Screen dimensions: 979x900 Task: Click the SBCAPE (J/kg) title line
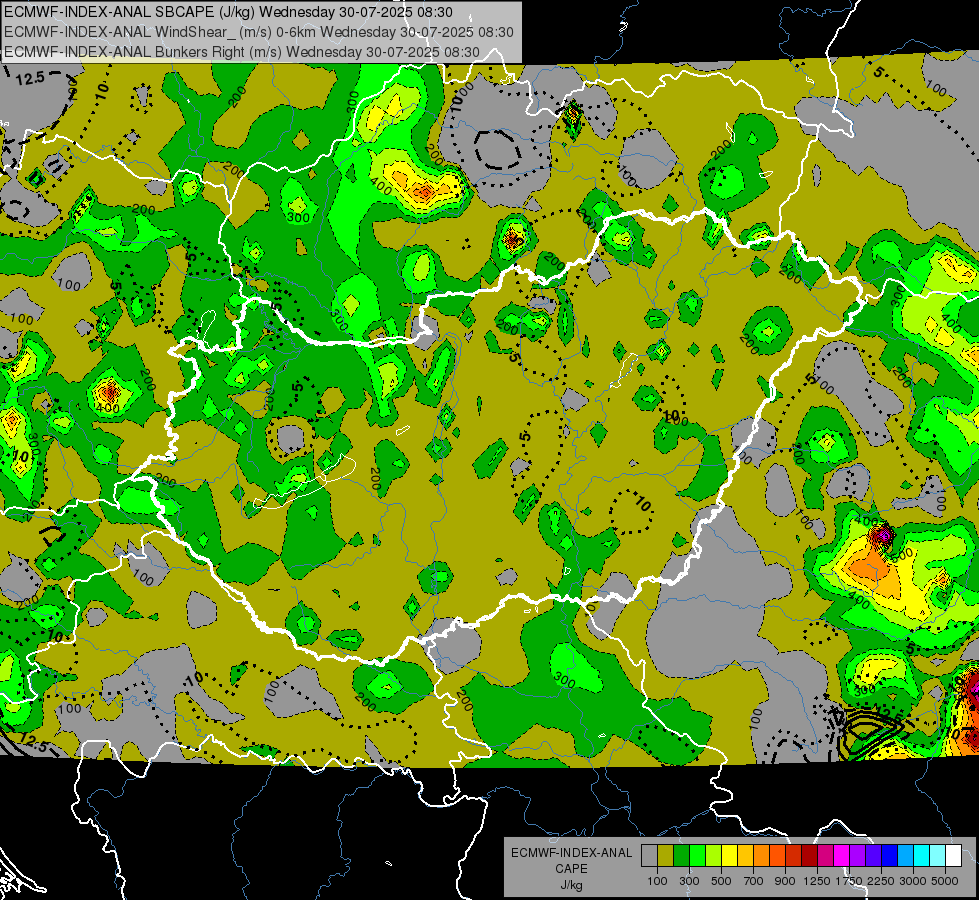[228, 12]
